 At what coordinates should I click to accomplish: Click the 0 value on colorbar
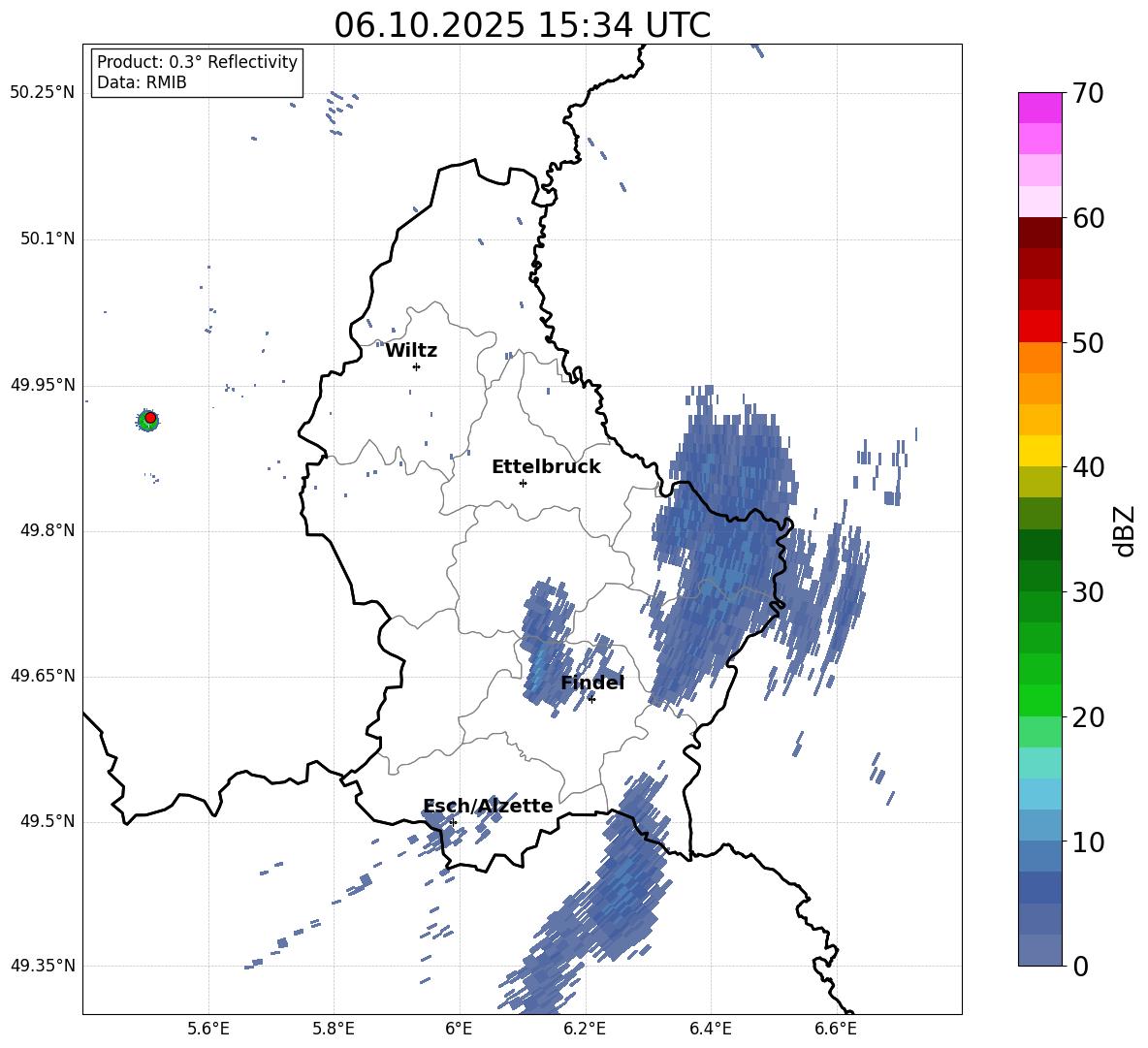click(1080, 966)
